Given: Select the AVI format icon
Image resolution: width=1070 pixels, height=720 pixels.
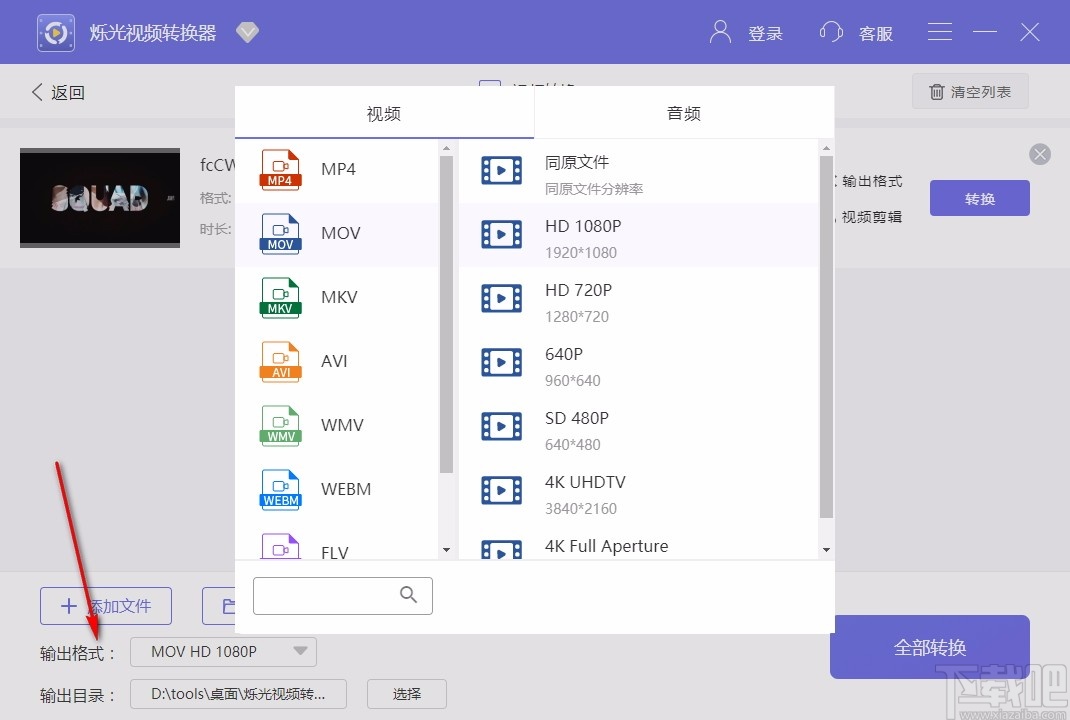Looking at the screenshot, I should [x=279, y=361].
